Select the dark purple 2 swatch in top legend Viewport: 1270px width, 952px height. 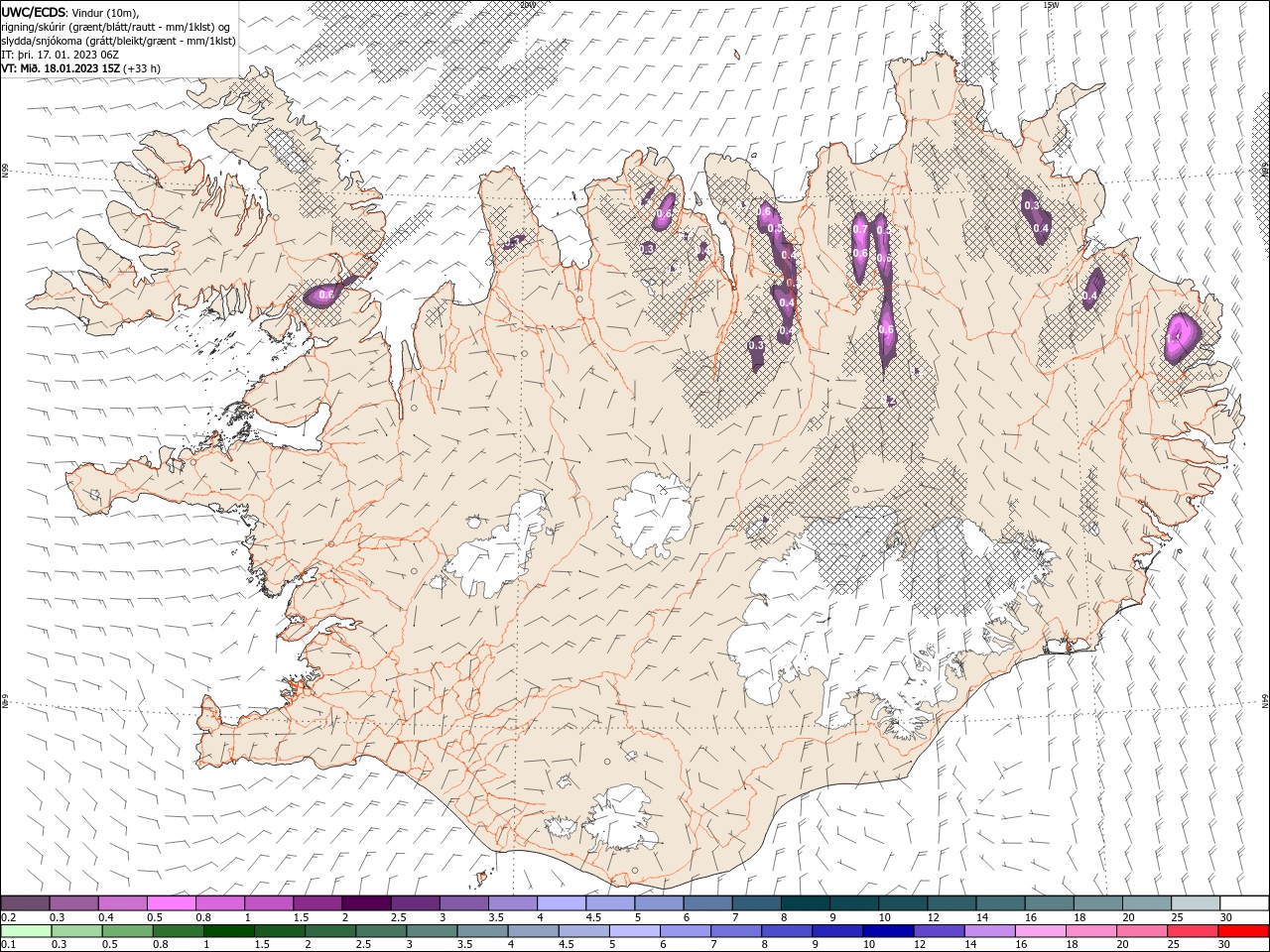pos(366,903)
